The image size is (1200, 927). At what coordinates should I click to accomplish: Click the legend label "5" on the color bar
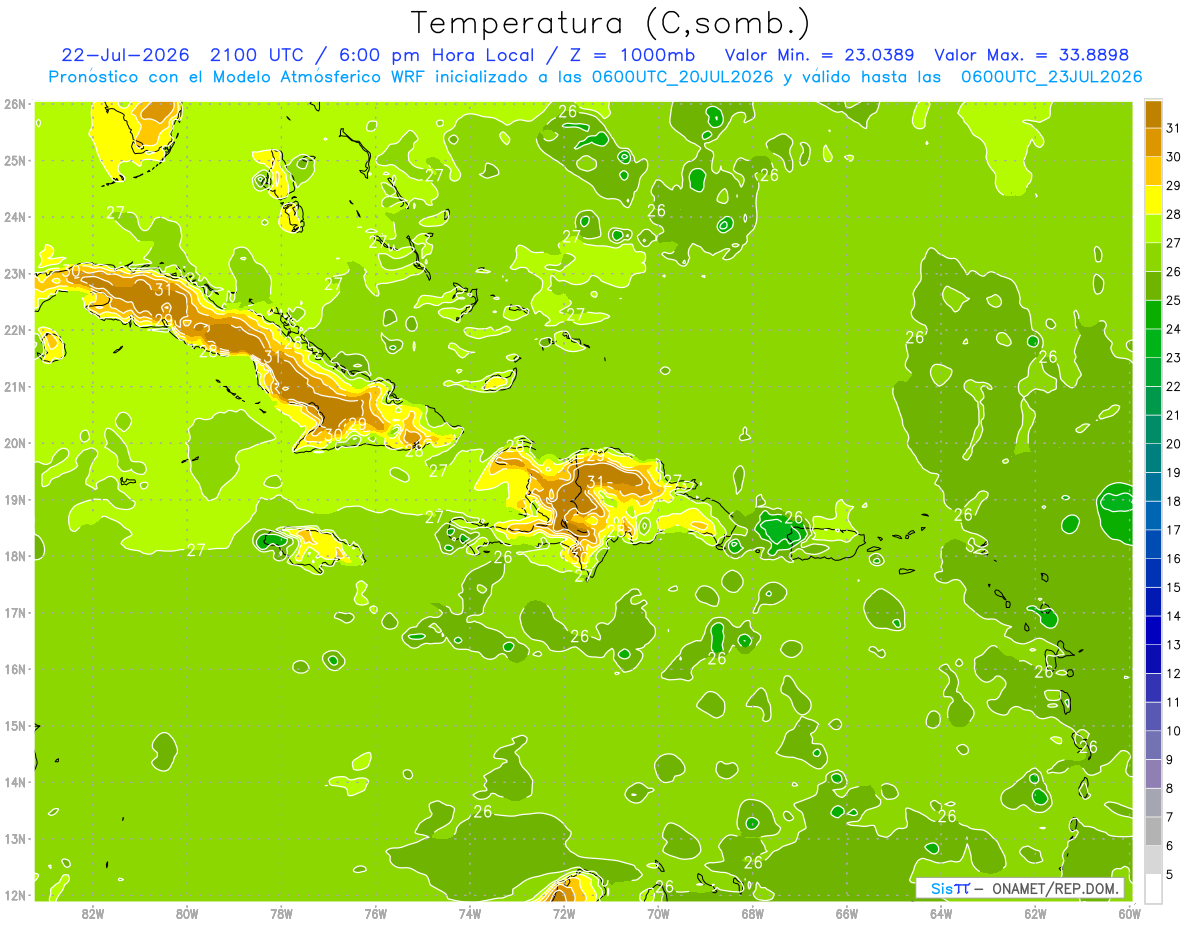click(1170, 874)
